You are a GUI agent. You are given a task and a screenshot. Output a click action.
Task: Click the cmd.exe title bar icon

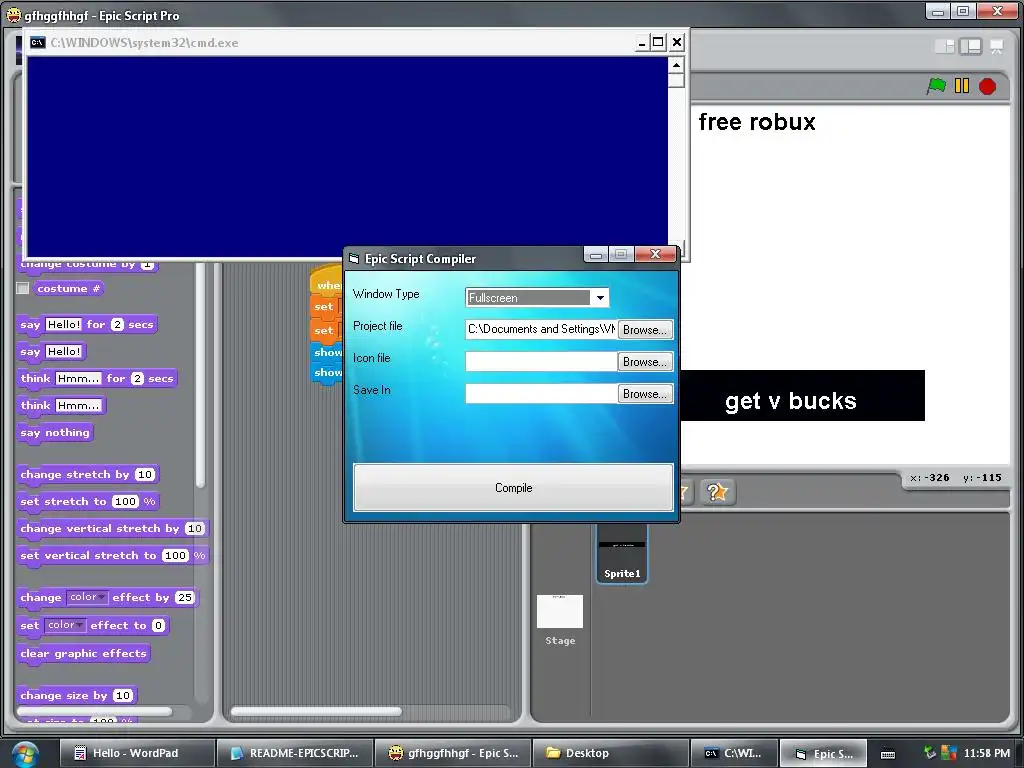point(38,42)
